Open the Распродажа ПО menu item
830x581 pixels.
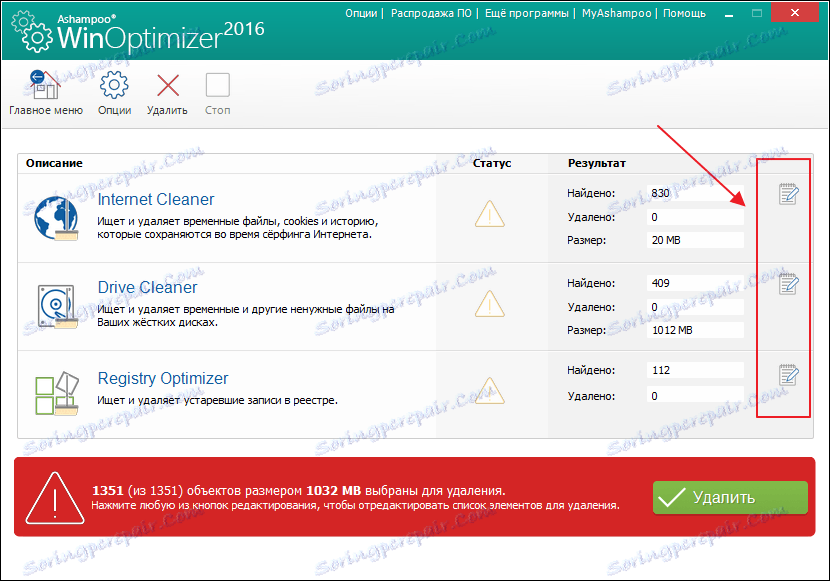[431, 13]
